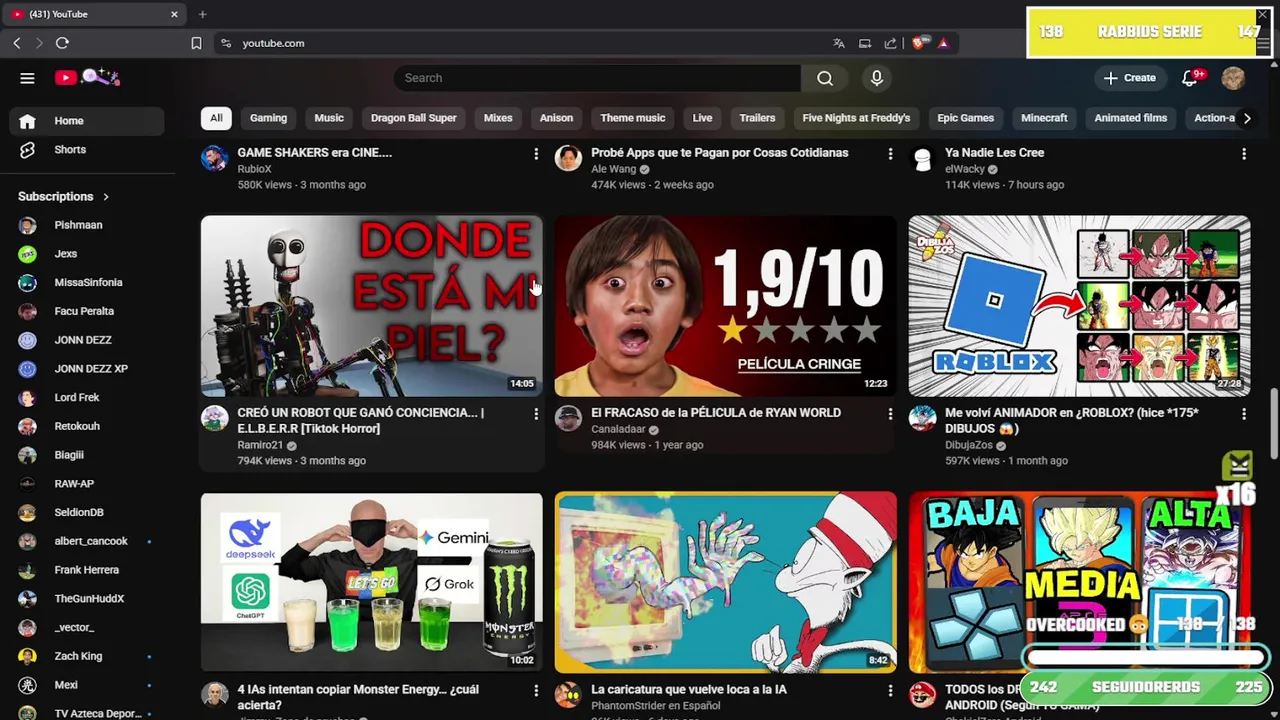Select Five Nights at Freddy's chip
This screenshot has width=1280, height=720.
tap(856, 118)
